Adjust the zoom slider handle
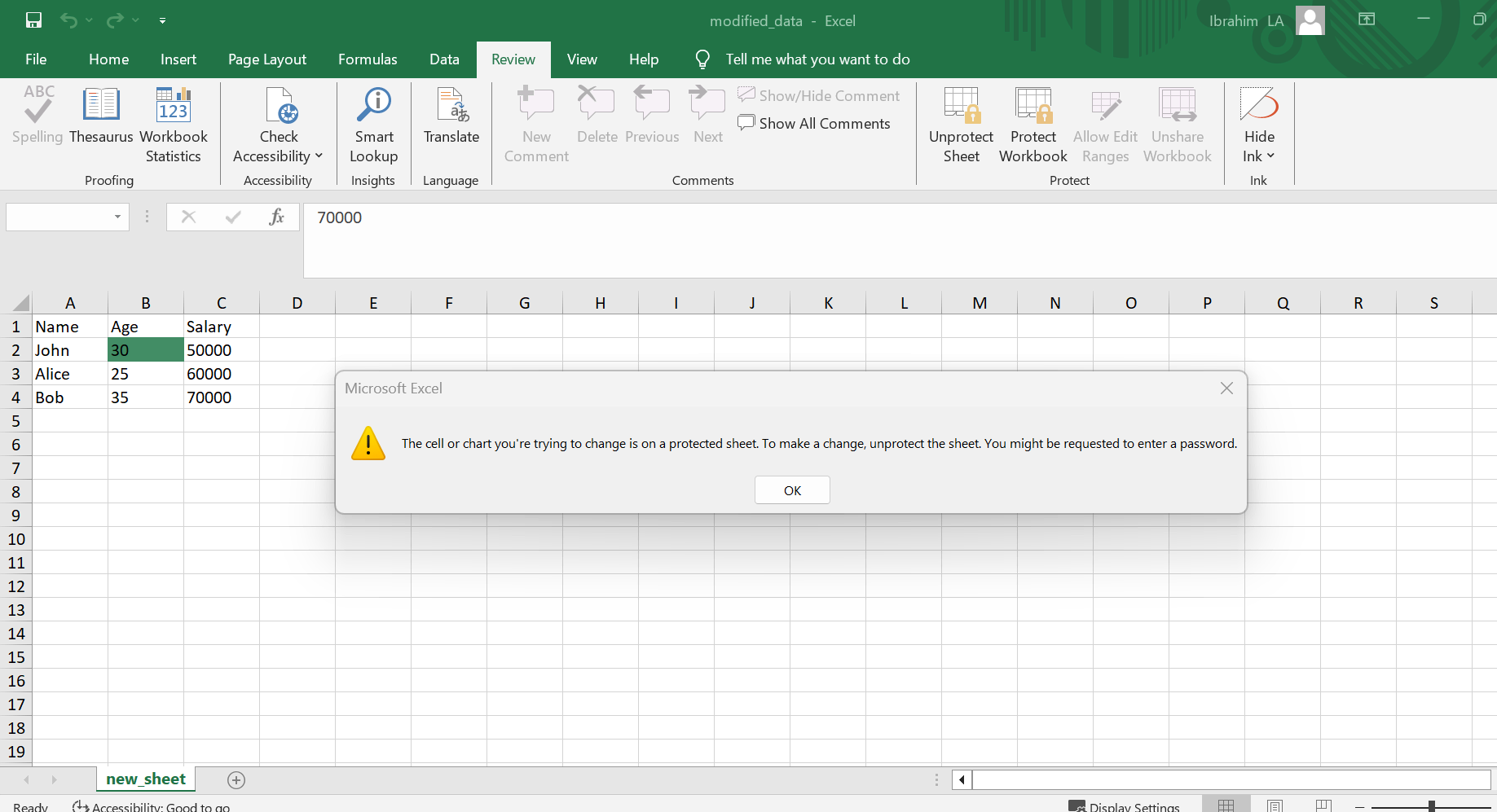 point(1432,806)
